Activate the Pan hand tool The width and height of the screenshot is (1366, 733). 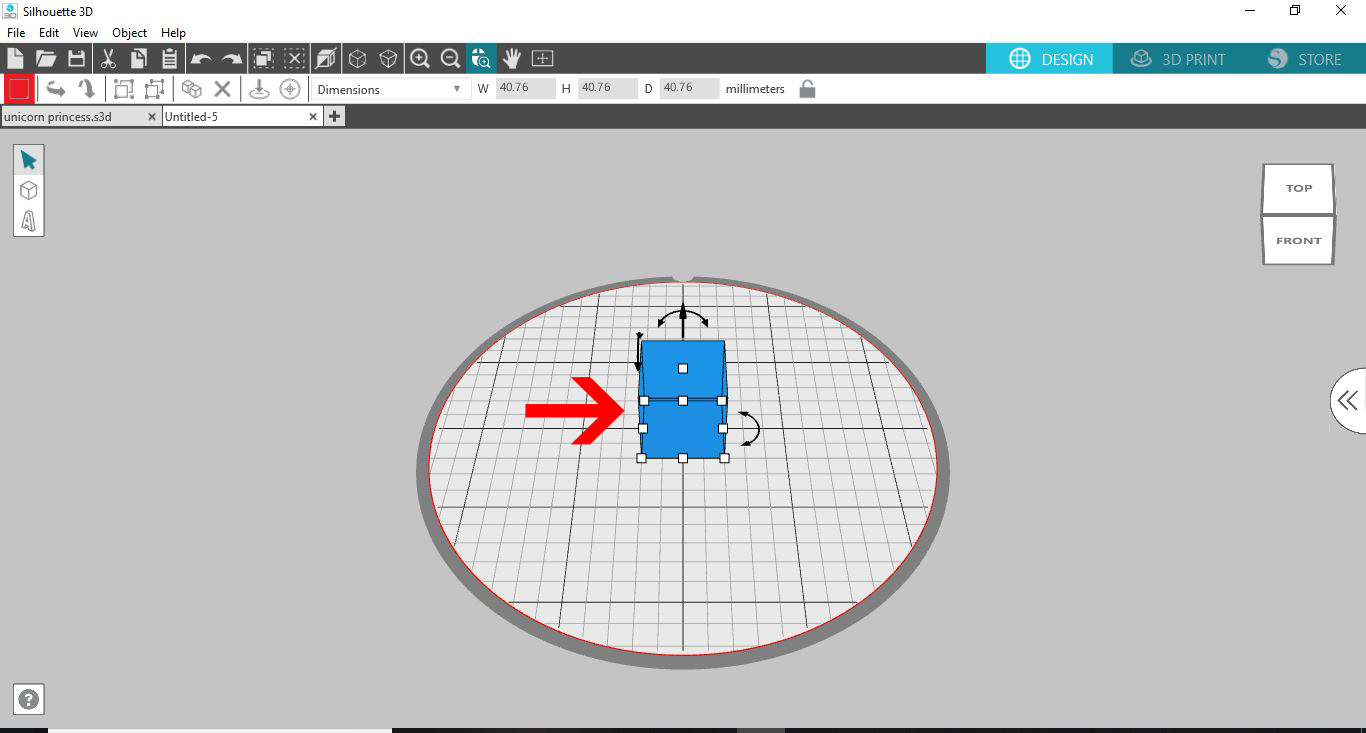512,58
